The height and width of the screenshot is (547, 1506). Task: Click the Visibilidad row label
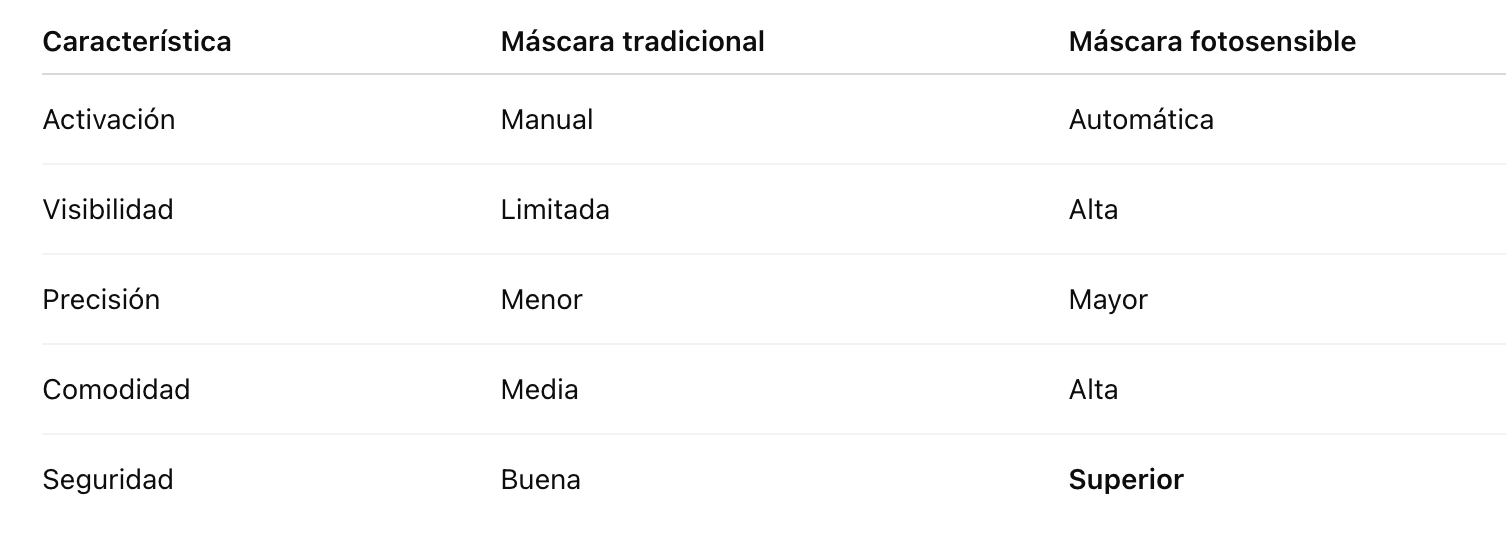pyautogui.click(x=108, y=210)
